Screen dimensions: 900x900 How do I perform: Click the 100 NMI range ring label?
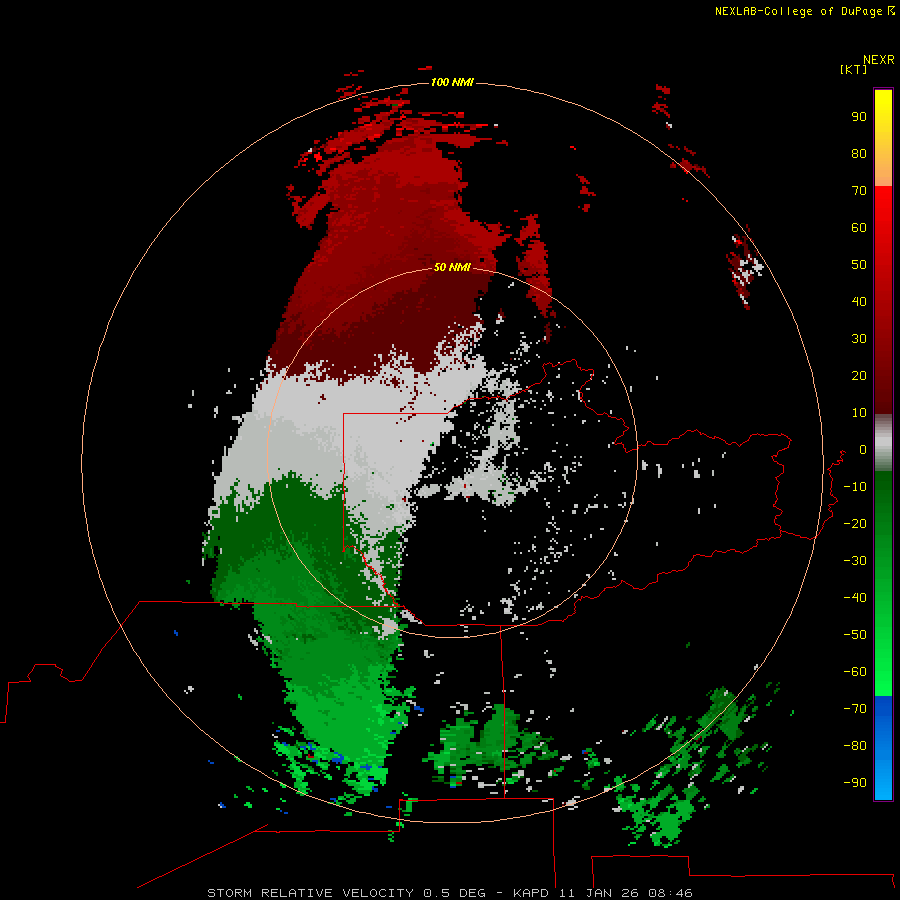pyautogui.click(x=452, y=83)
